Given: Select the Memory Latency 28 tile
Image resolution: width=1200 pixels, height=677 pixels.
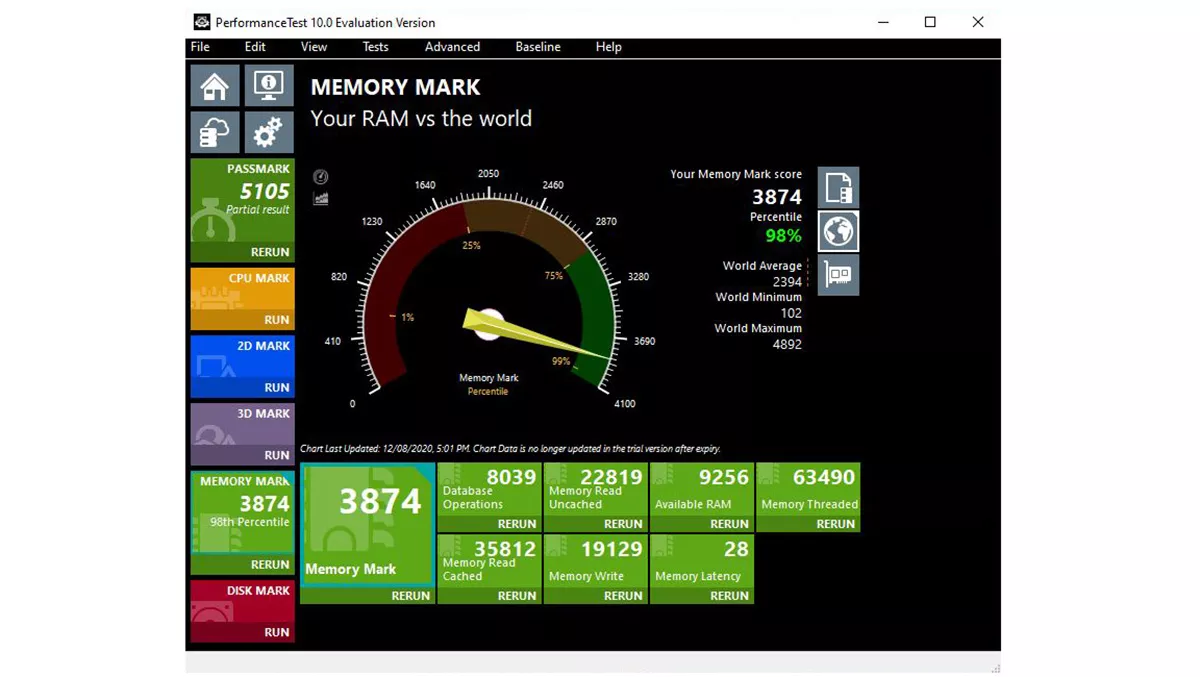Looking at the screenshot, I should click(x=702, y=561).
